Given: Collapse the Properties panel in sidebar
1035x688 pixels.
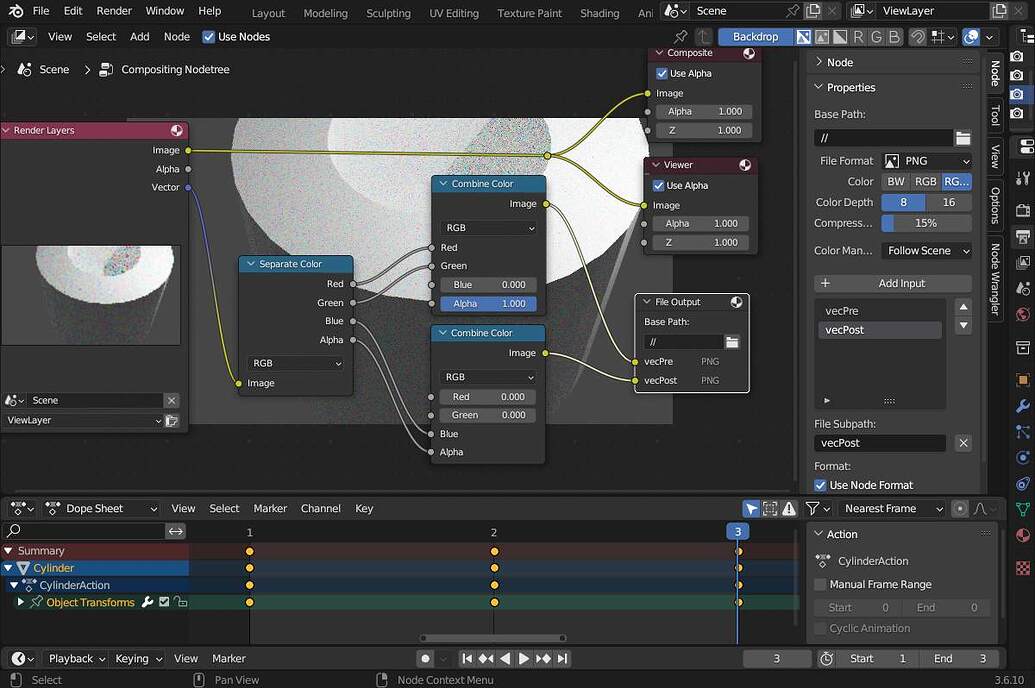Looking at the screenshot, I should 818,87.
